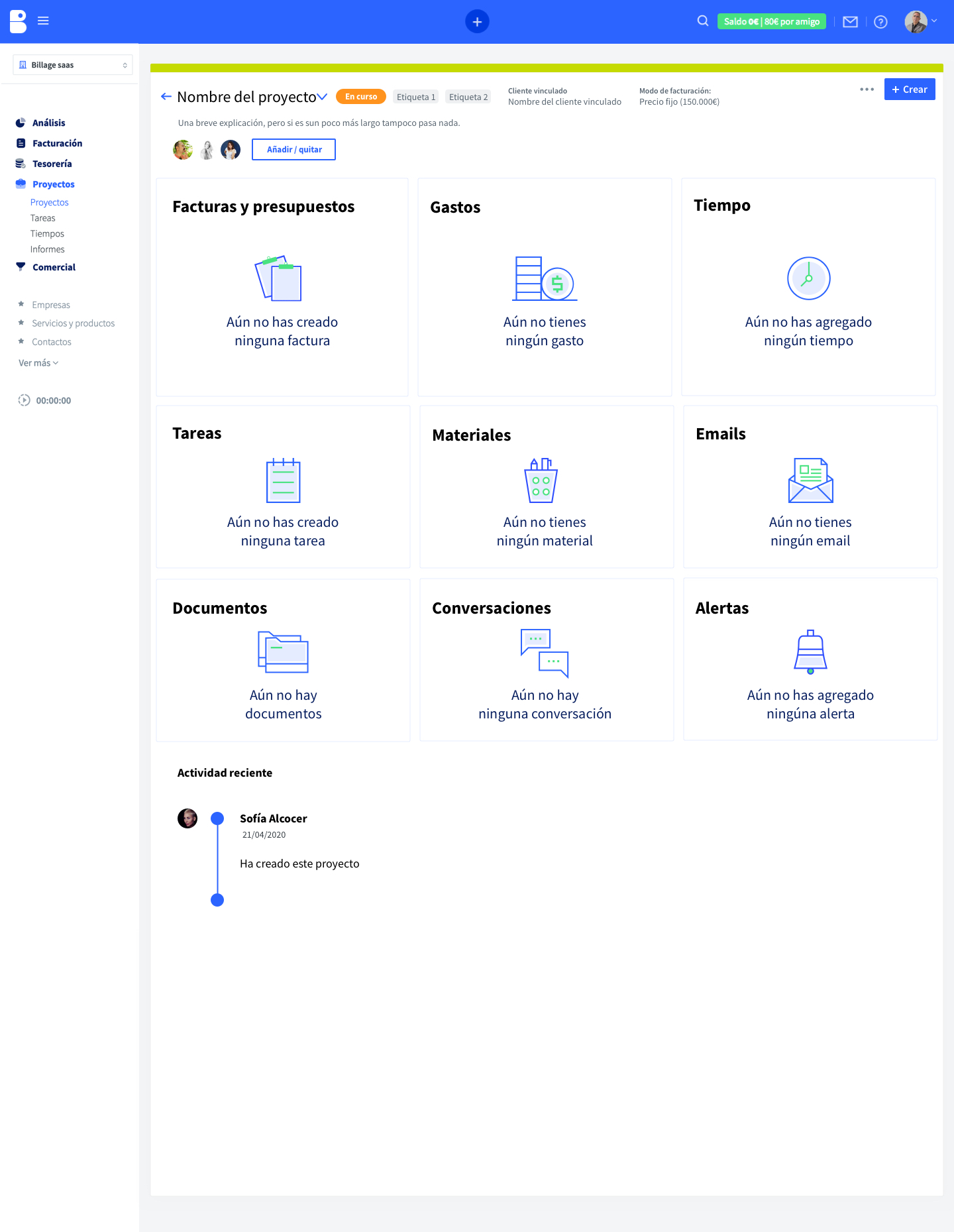
Task: Open search with the magnifier icon
Action: click(x=703, y=21)
